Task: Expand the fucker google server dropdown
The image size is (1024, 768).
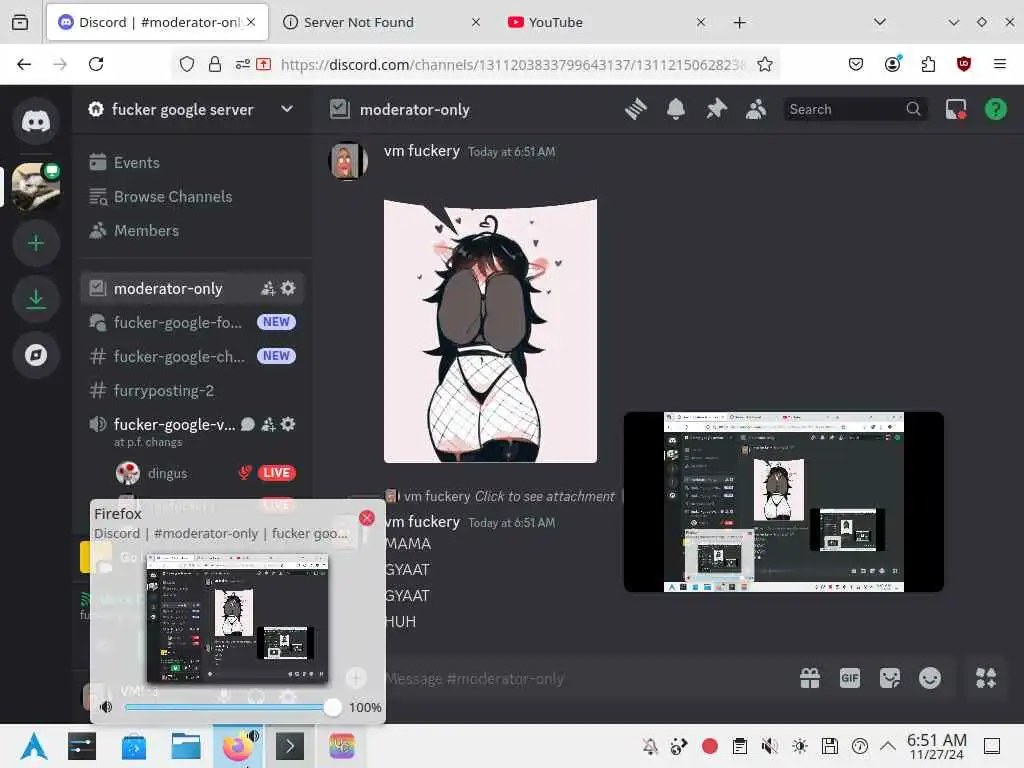Action: pos(287,109)
